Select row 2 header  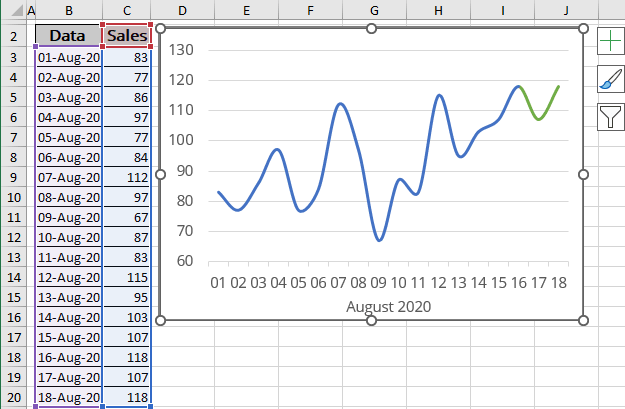pos(14,36)
